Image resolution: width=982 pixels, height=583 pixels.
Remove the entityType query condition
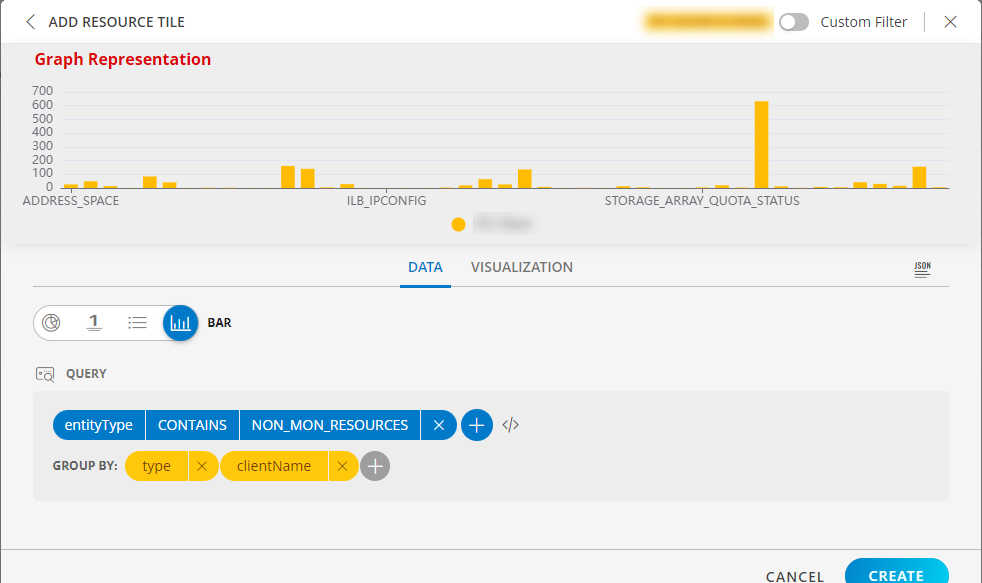coord(438,425)
